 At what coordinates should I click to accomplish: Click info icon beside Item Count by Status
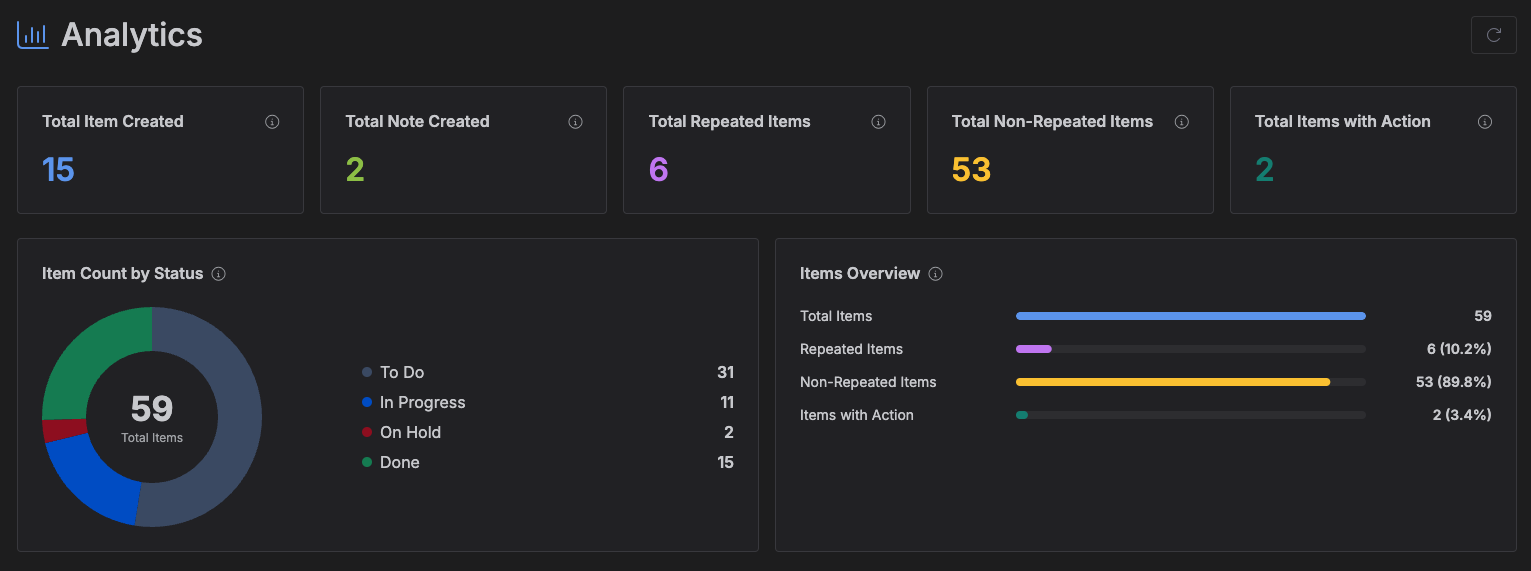(219, 274)
